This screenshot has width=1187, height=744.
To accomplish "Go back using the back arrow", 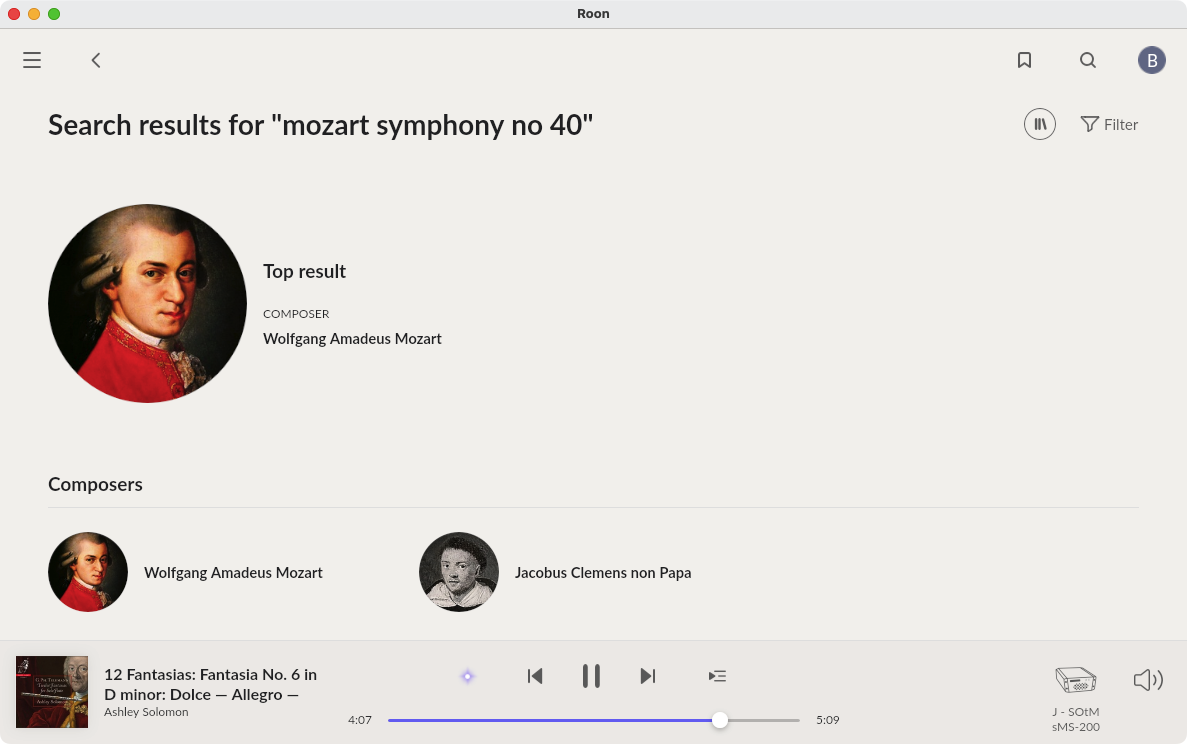I will (96, 60).
